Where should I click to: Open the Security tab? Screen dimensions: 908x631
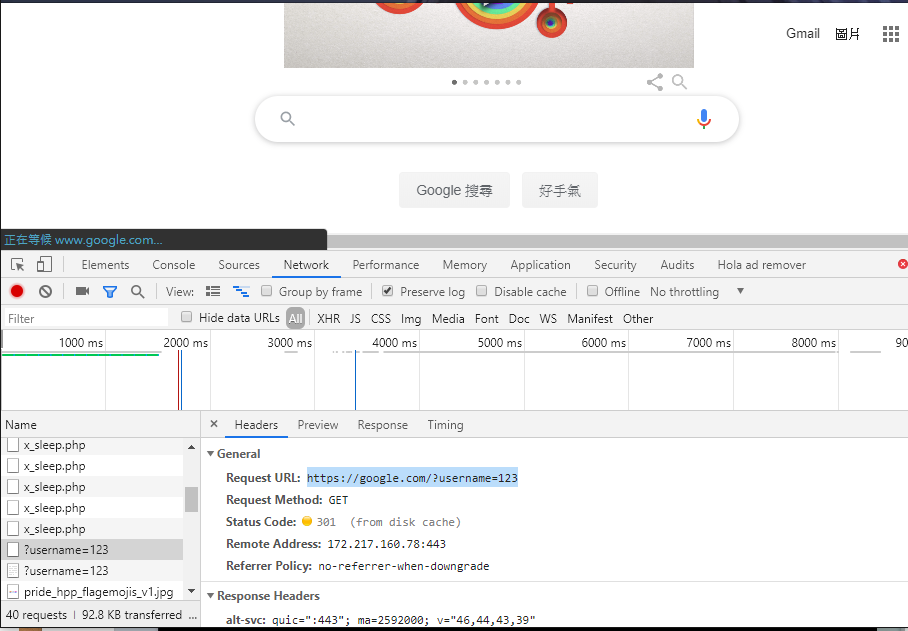615,265
